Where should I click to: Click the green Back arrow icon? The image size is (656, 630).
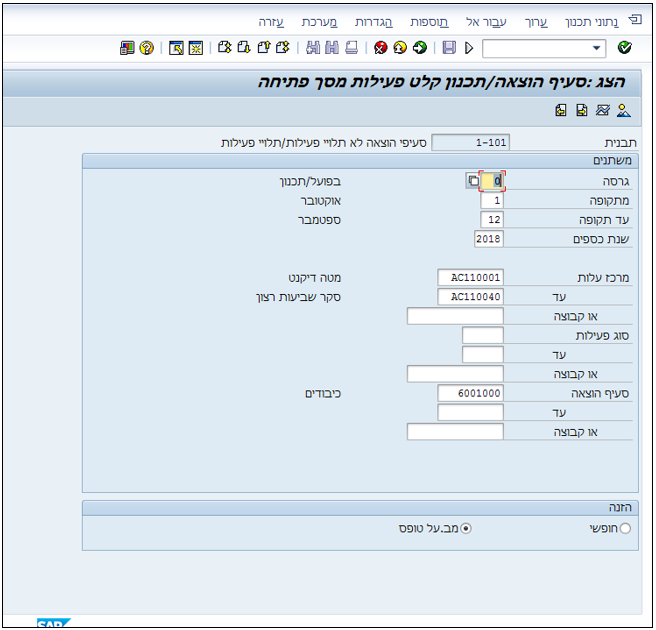(x=419, y=48)
